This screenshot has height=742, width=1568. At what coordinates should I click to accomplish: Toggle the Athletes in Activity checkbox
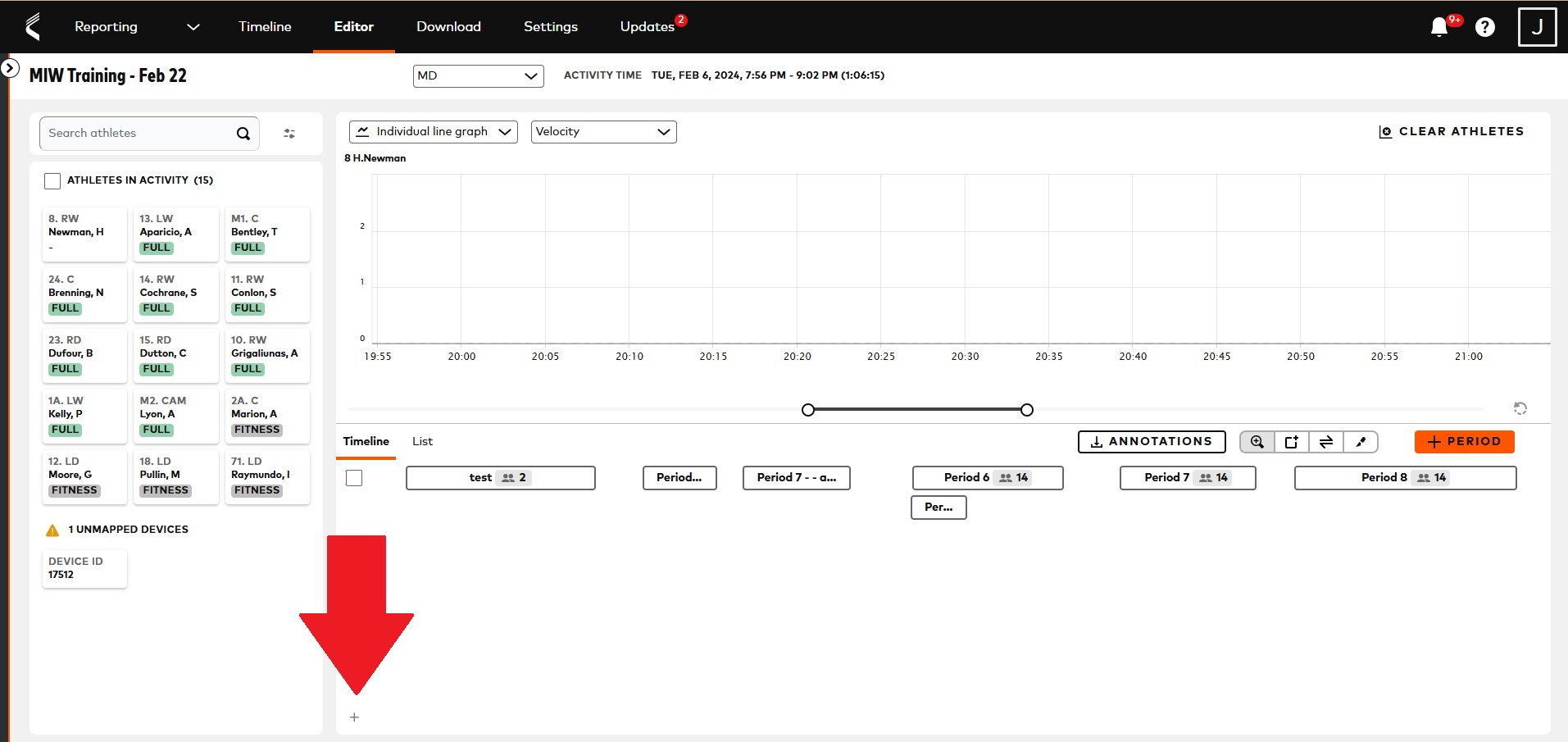pyautogui.click(x=52, y=180)
